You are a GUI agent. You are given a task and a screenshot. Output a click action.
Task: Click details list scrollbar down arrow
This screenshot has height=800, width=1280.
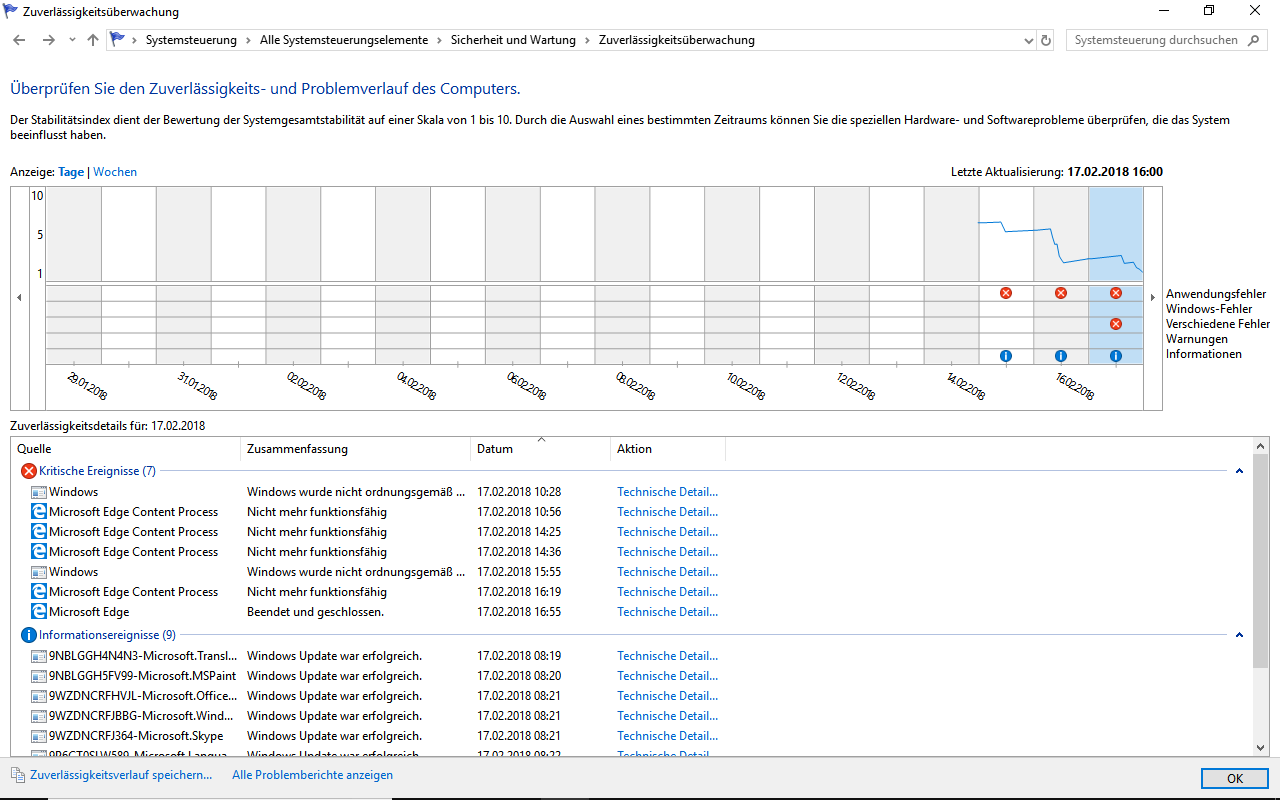click(x=1260, y=747)
